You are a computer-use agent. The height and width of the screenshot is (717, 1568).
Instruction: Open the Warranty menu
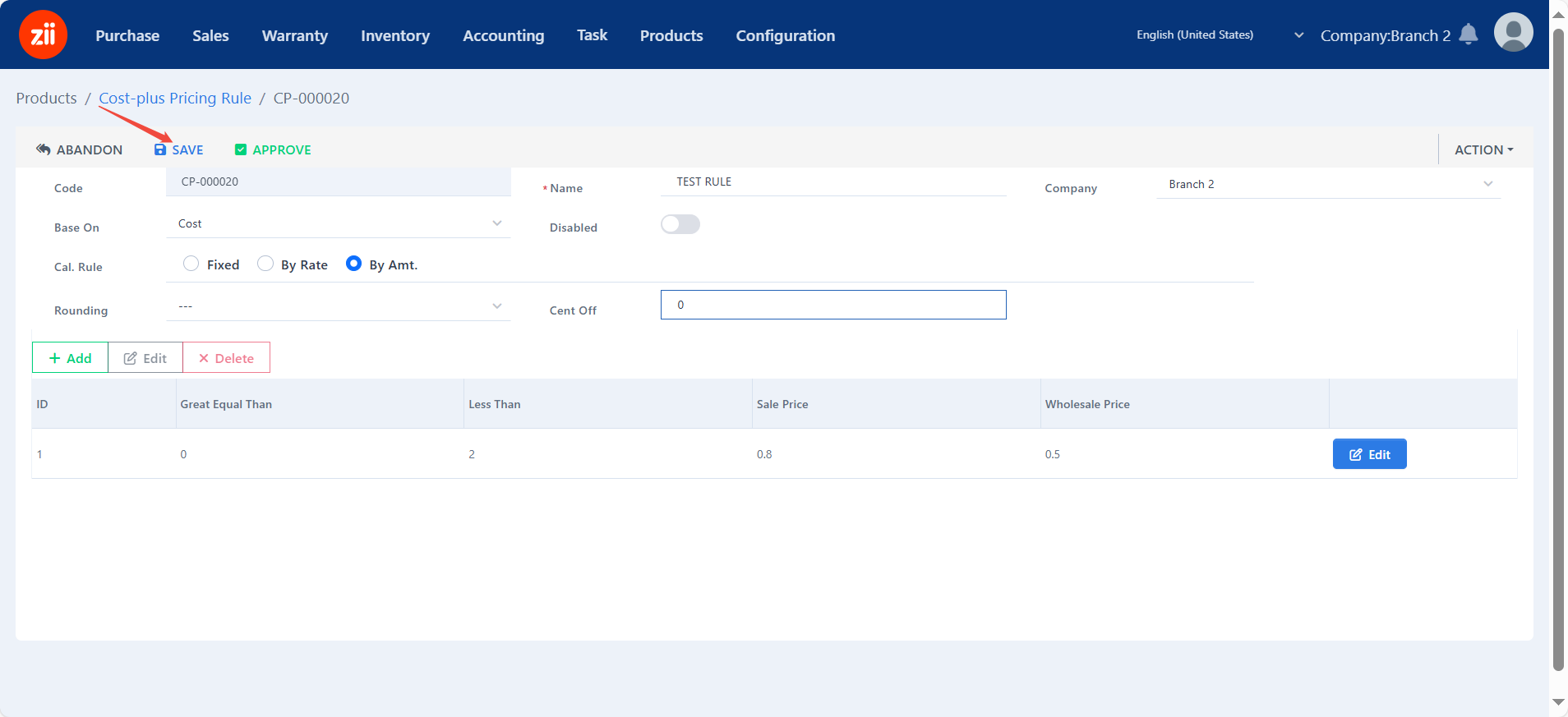(x=295, y=35)
